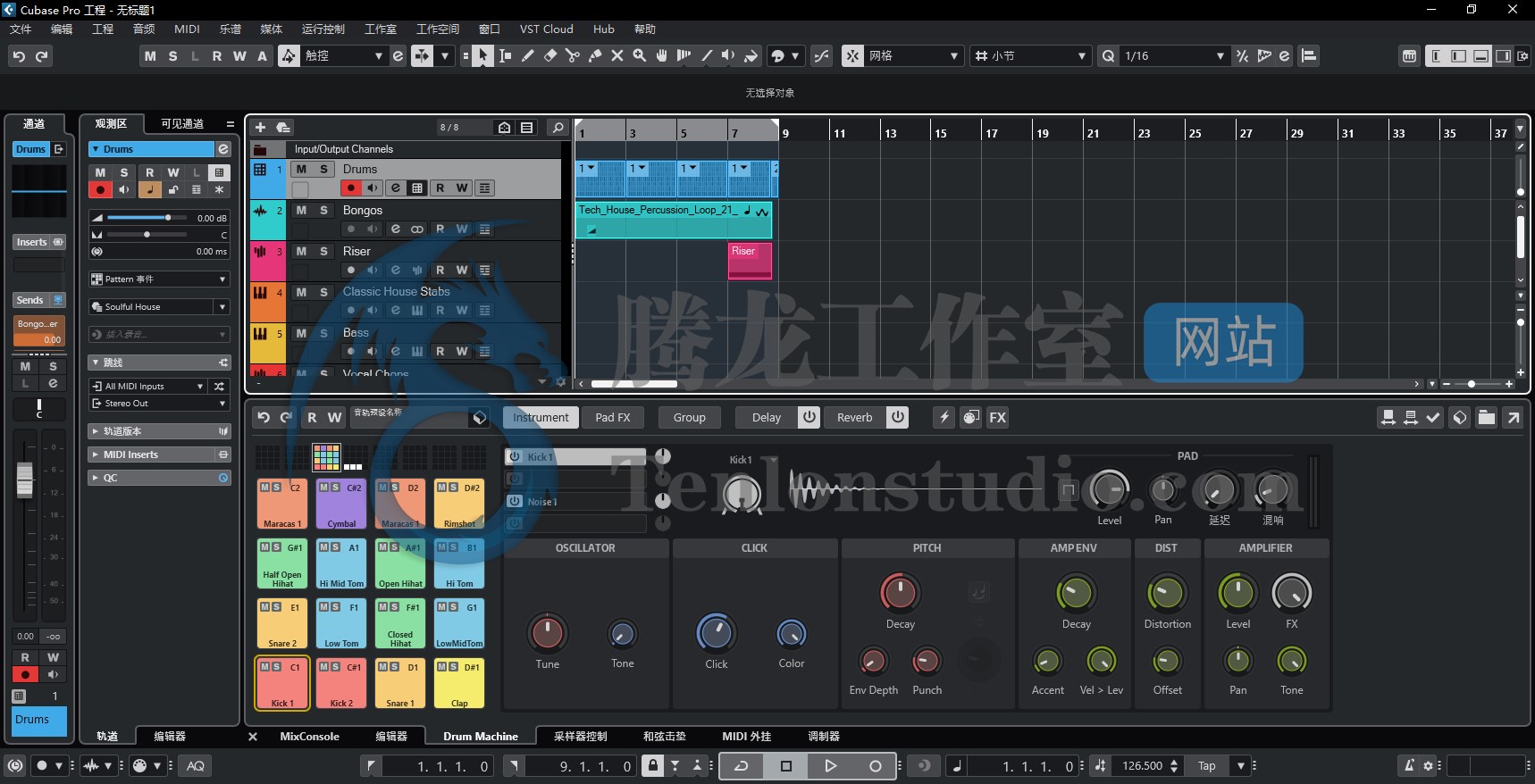
Task: Open the MIDI menu
Action: click(x=187, y=29)
